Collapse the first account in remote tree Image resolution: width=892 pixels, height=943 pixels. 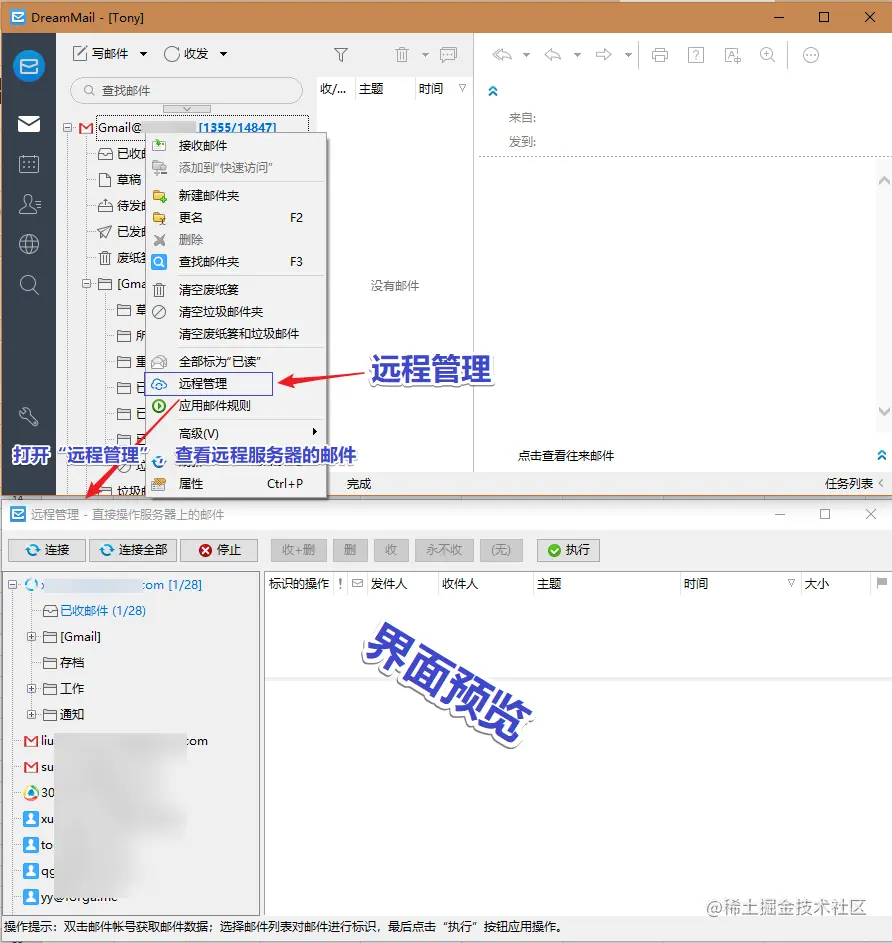pyautogui.click(x=13, y=584)
